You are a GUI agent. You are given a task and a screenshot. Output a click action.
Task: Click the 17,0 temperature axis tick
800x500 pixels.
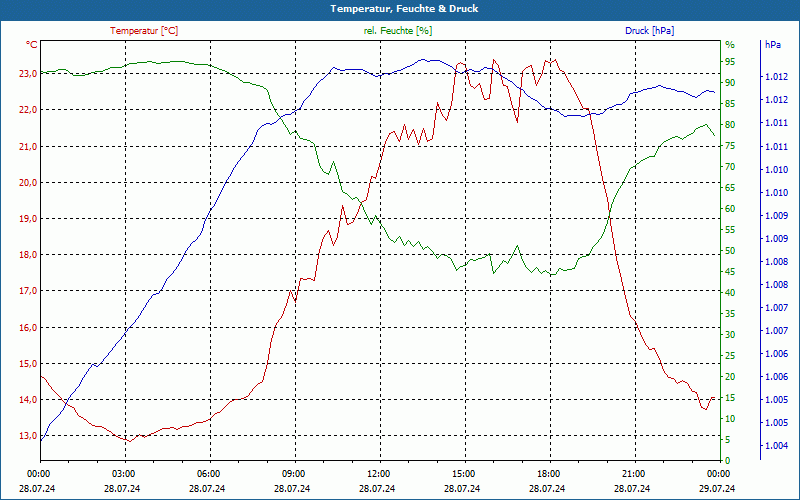click(28, 291)
